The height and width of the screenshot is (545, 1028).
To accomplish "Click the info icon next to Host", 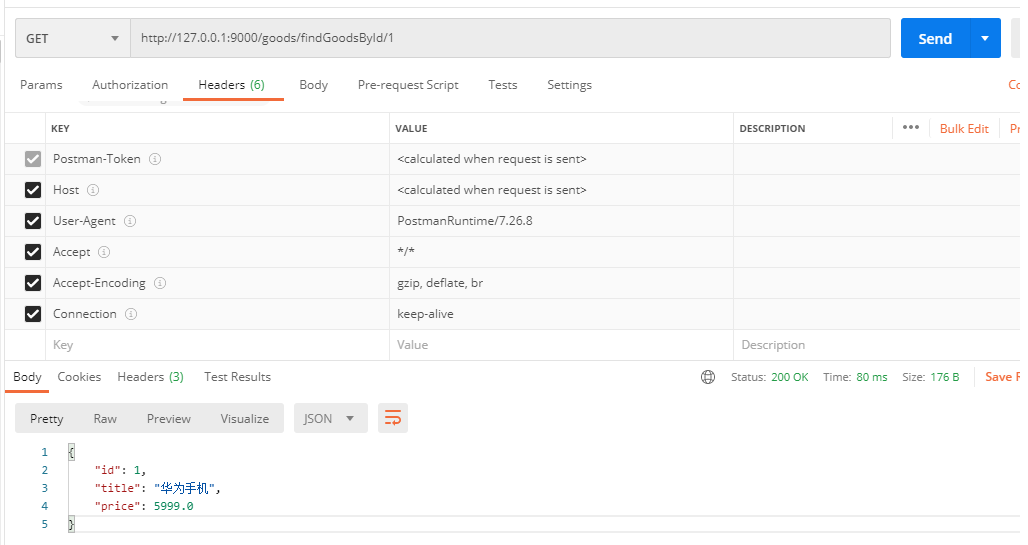I will pos(93,190).
